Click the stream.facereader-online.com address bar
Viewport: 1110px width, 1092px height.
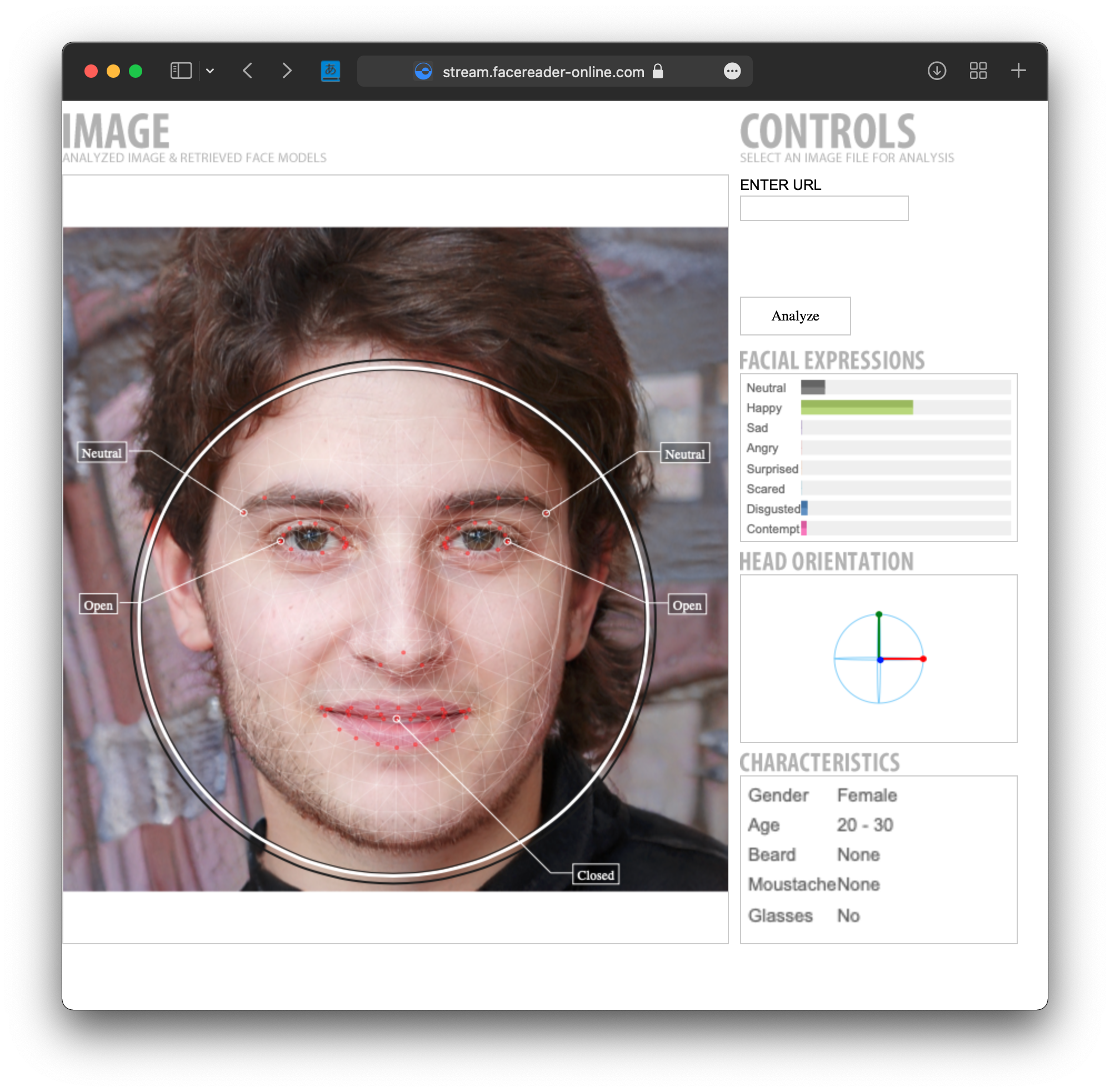(543, 72)
